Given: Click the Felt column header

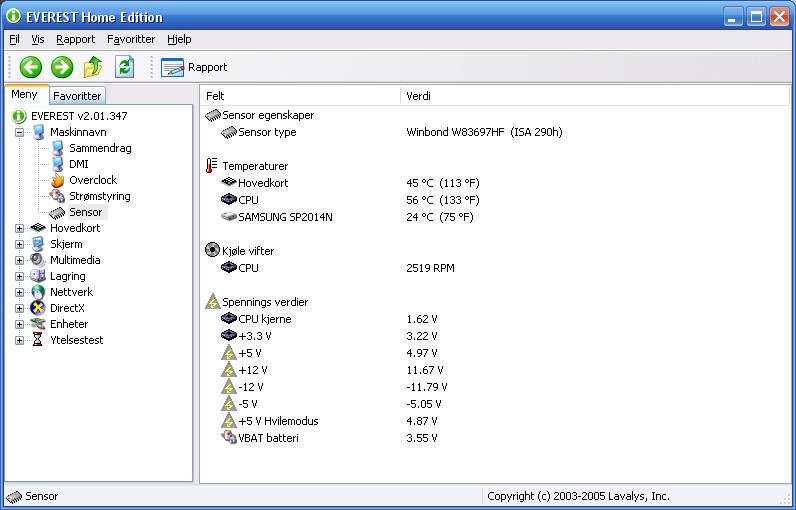Looking at the screenshot, I should (301, 96).
